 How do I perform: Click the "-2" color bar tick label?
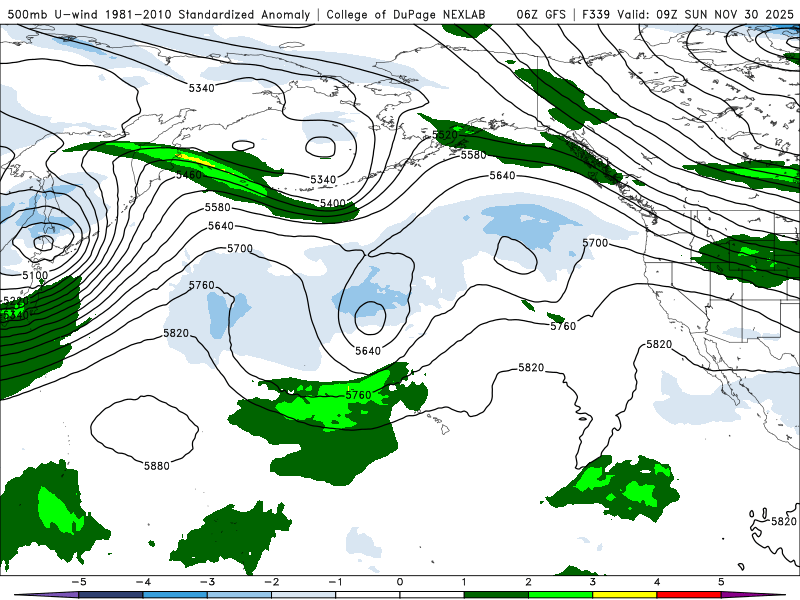271,582
